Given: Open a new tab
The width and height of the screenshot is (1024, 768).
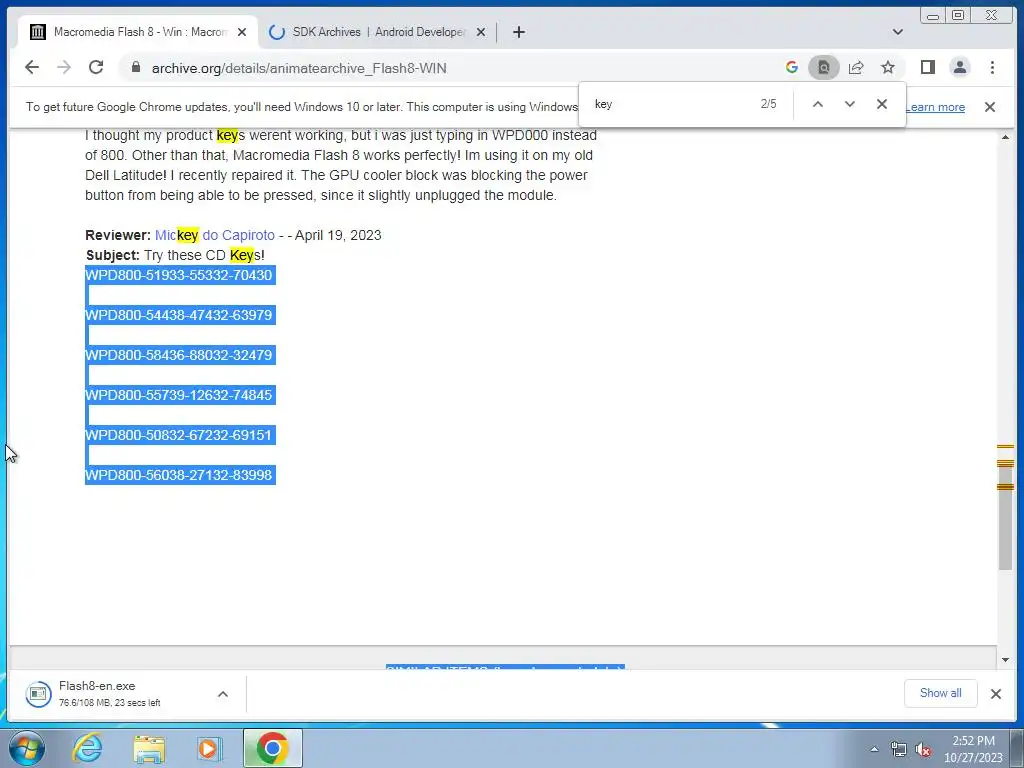Looking at the screenshot, I should [519, 32].
